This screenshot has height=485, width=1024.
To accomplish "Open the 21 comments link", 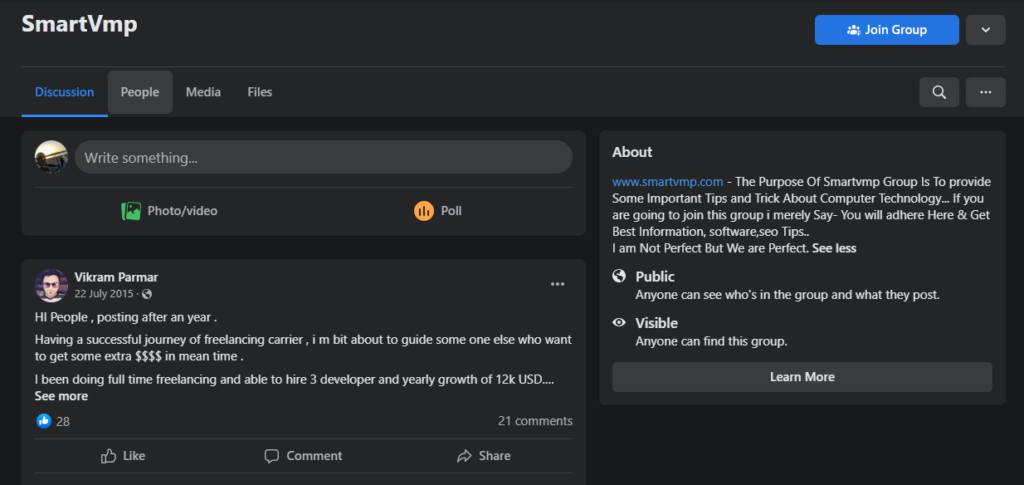I will (x=535, y=421).
